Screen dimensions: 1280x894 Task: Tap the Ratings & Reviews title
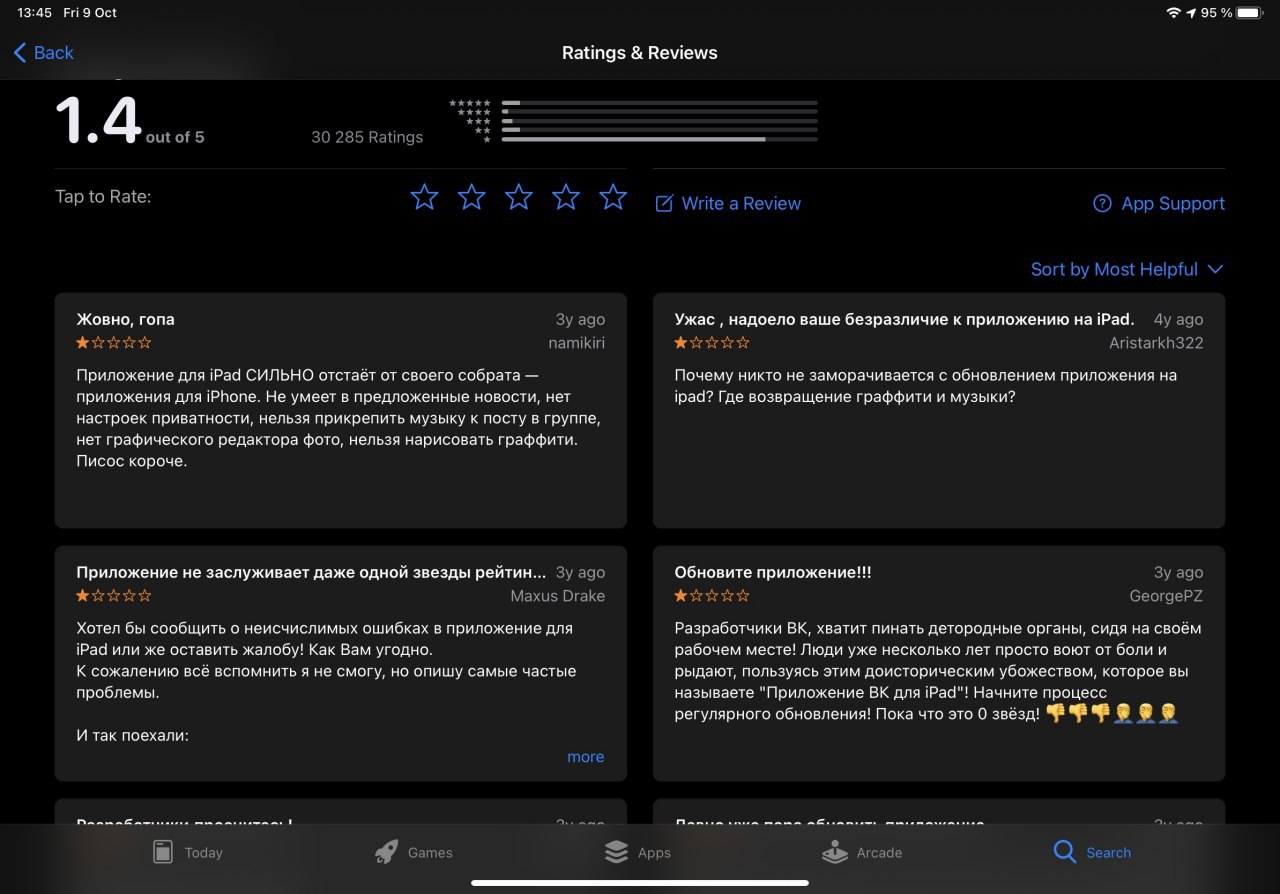pyautogui.click(x=640, y=53)
